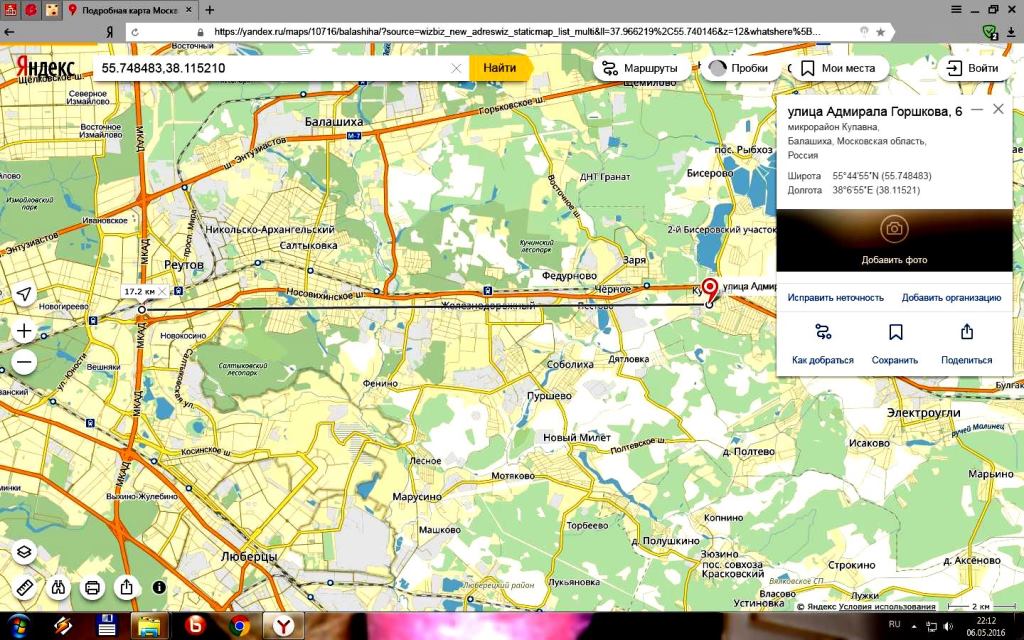This screenshot has height=640, width=1024.
Task: Toggle the Пробки traffic layer
Action: tap(738, 68)
